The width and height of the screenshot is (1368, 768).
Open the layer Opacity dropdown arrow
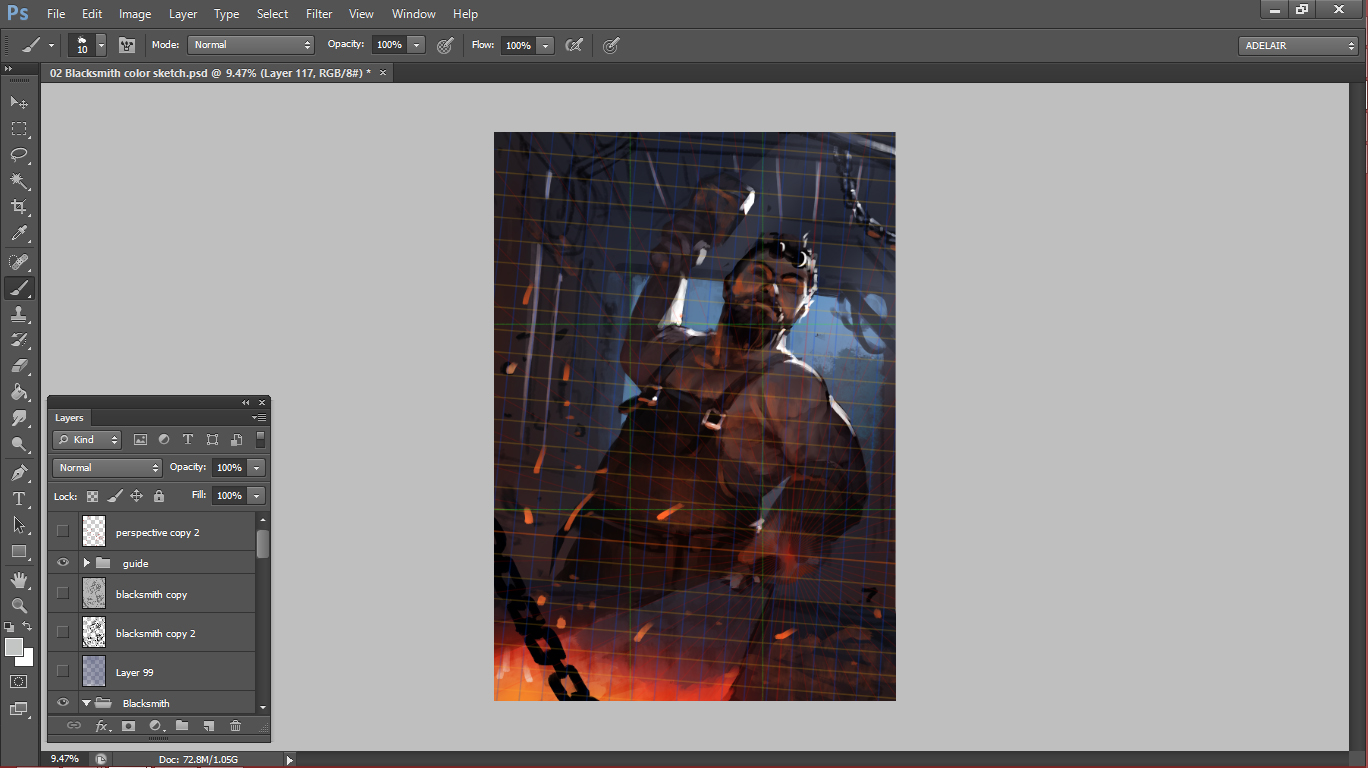tap(257, 467)
